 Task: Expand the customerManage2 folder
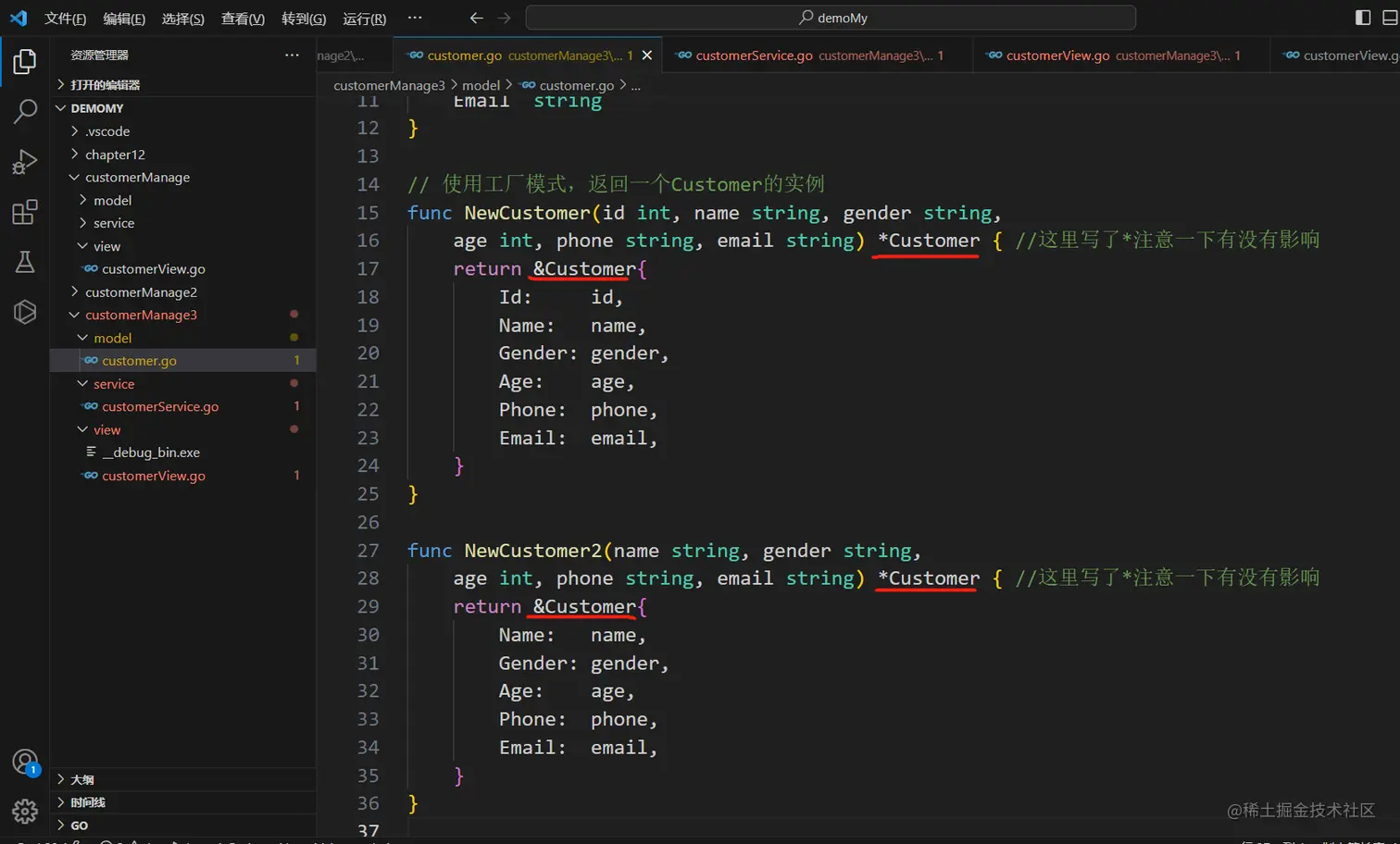tap(141, 292)
